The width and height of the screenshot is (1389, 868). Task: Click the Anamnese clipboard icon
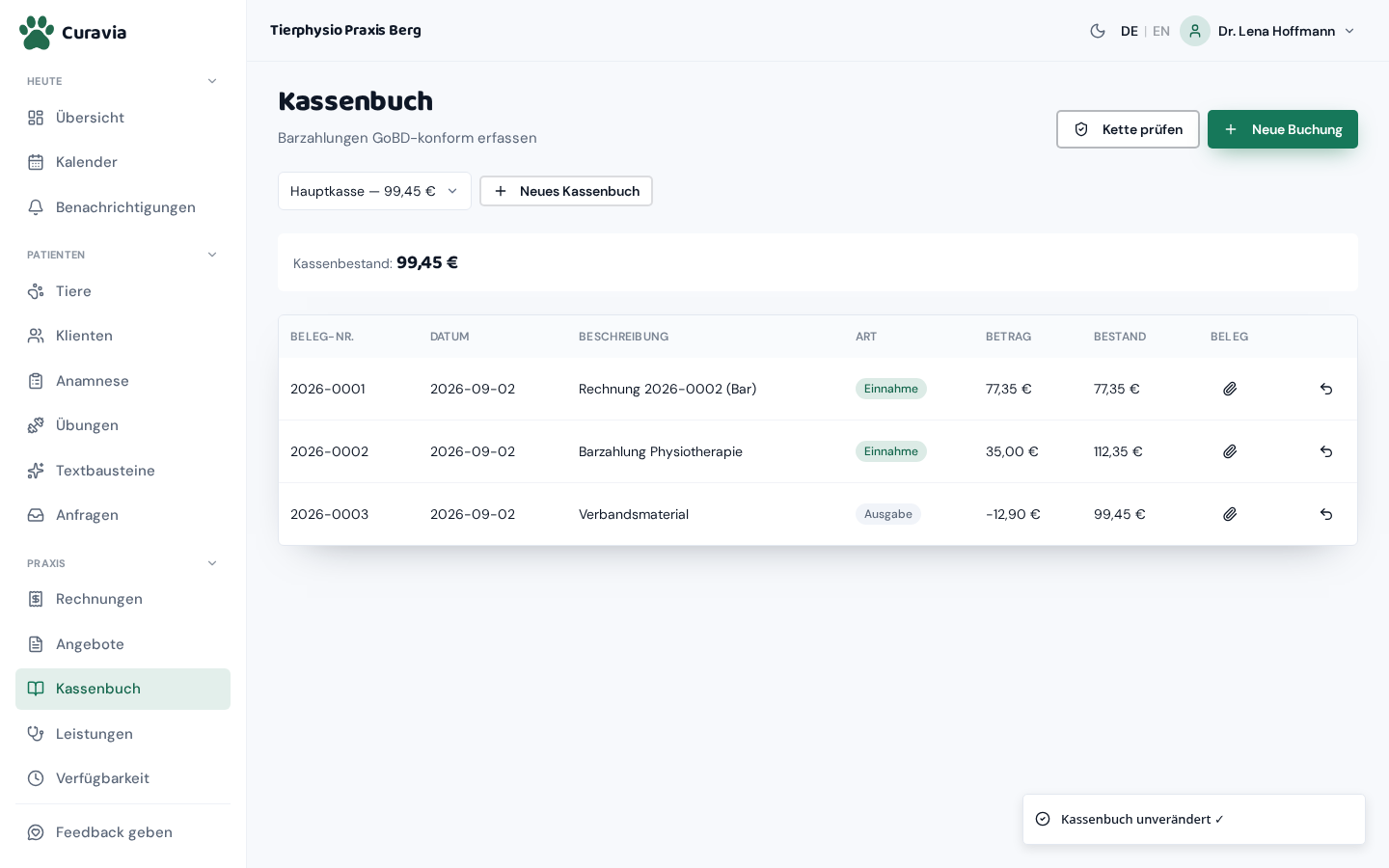point(36,381)
